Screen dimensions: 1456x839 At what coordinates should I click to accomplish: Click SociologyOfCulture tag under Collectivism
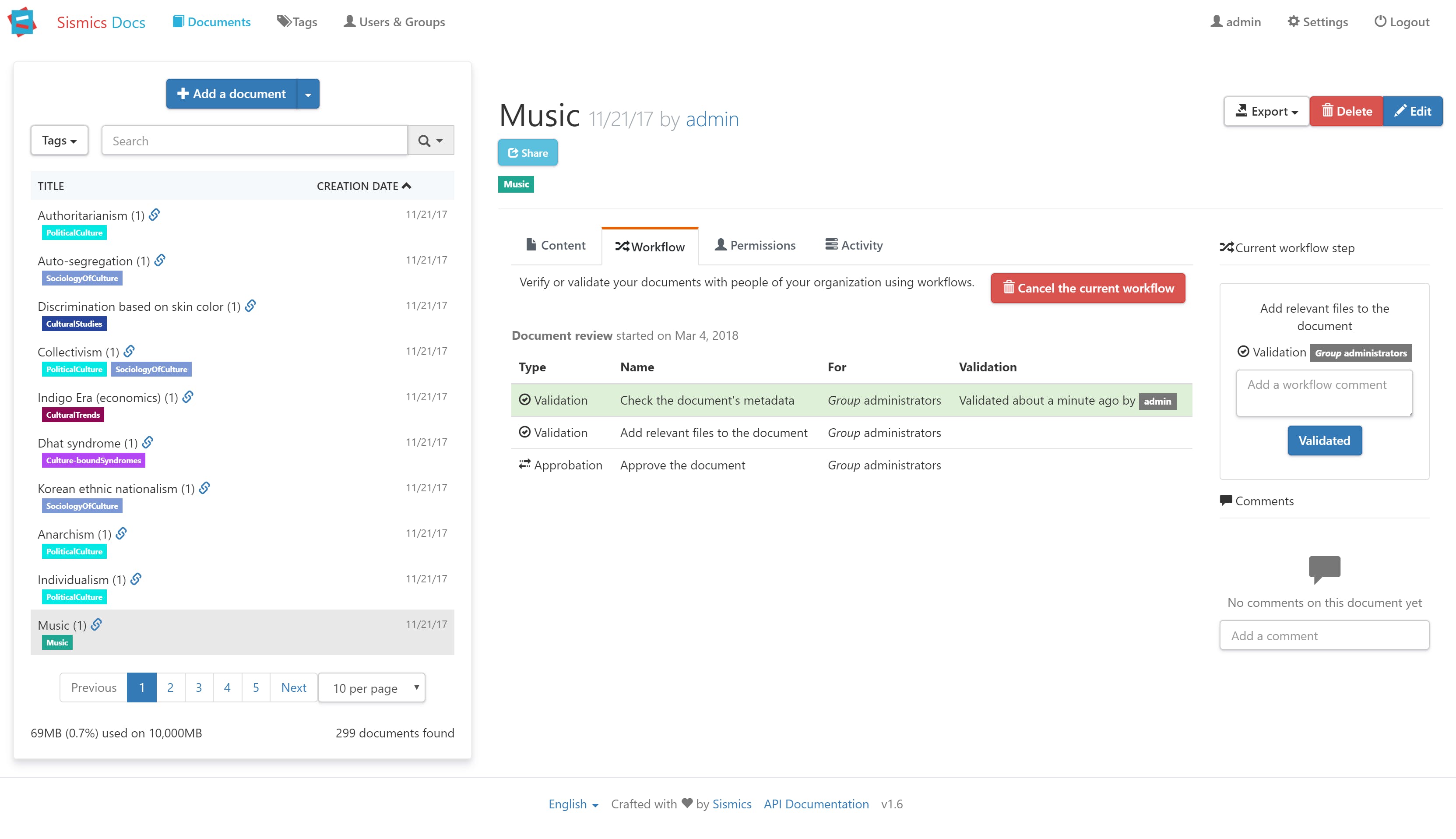pyautogui.click(x=151, y=370)
